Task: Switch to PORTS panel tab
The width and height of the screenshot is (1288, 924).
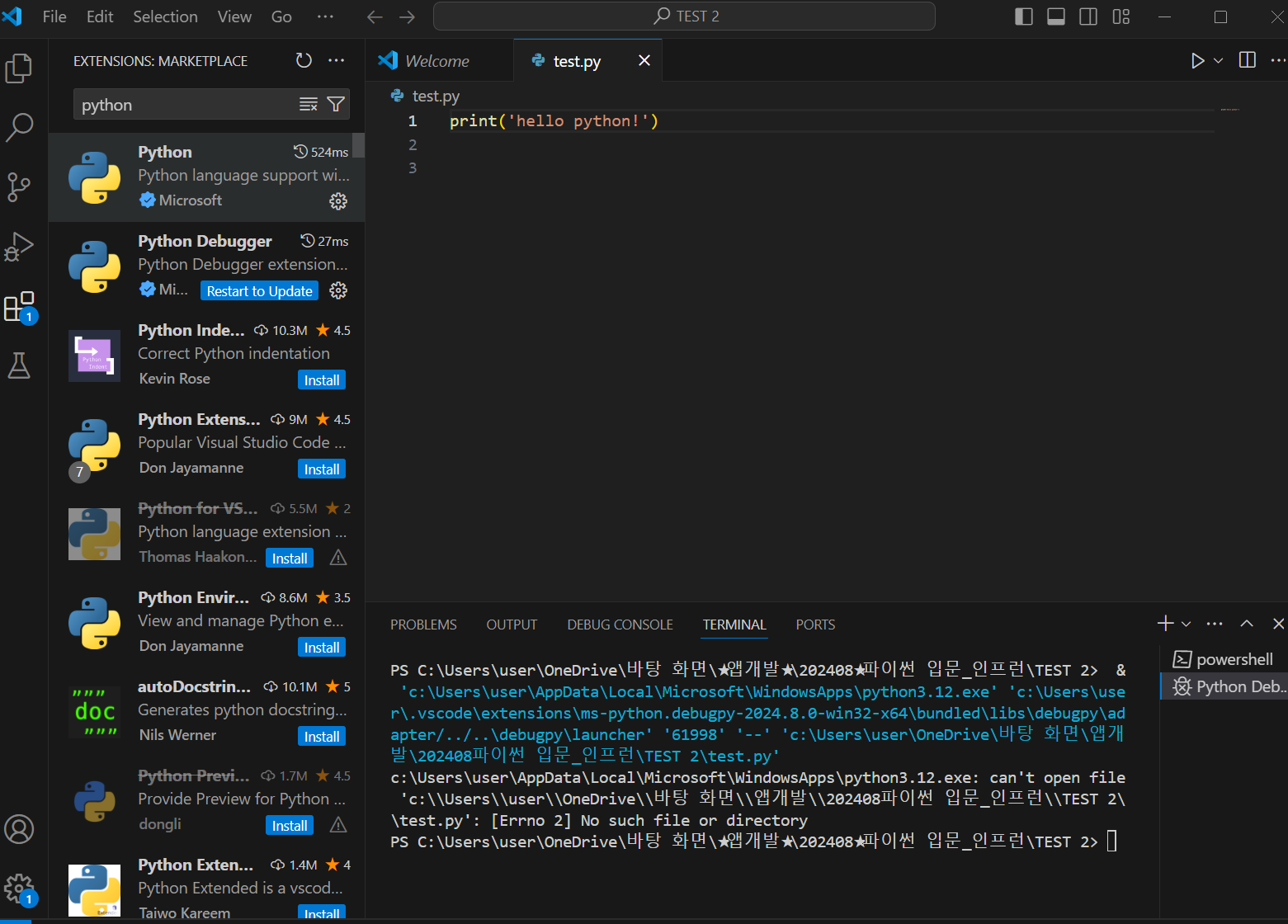Action: click(815, 625)
